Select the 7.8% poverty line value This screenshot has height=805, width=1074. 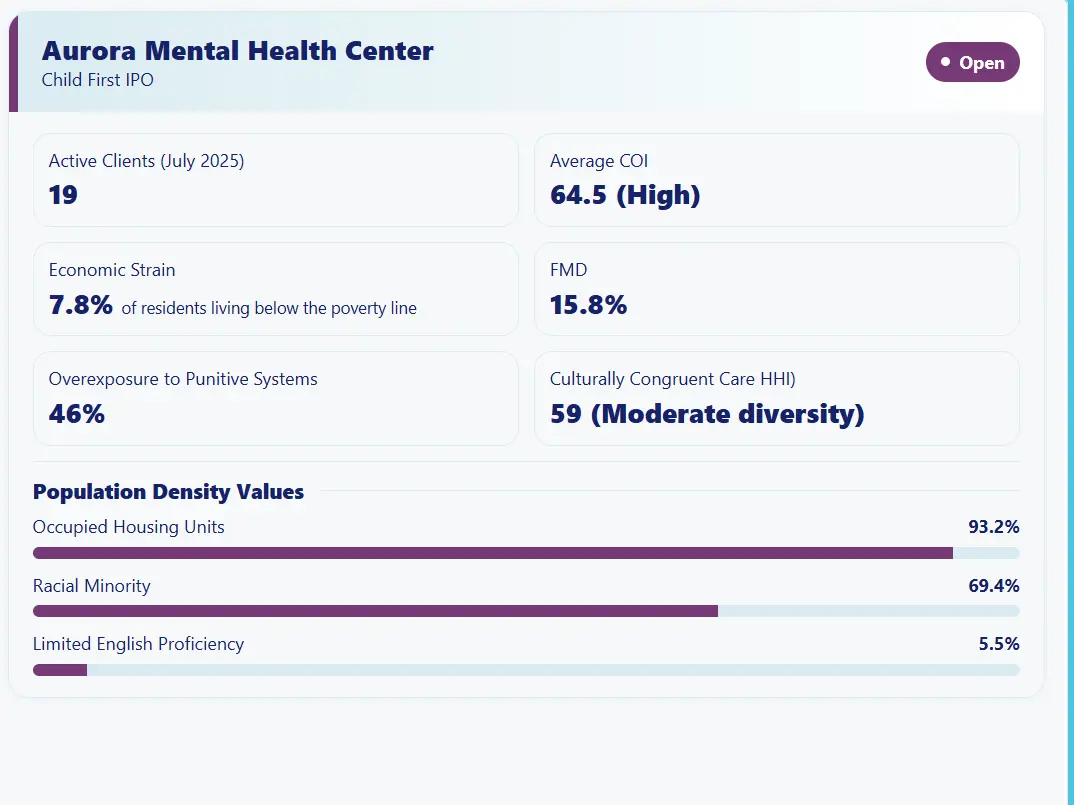[x=79, y=305]
